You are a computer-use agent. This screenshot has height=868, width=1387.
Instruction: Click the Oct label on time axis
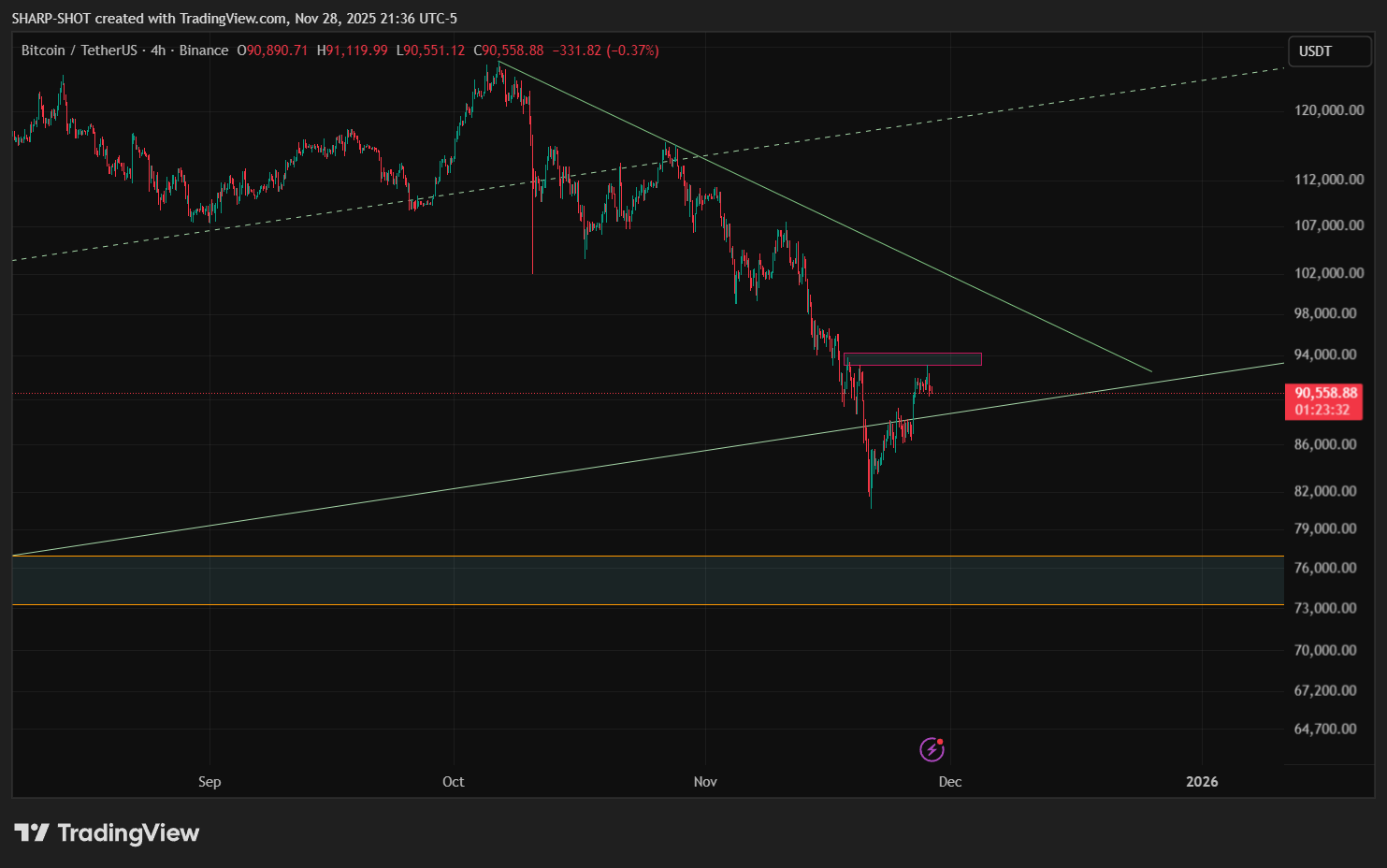tap(454, 782)
